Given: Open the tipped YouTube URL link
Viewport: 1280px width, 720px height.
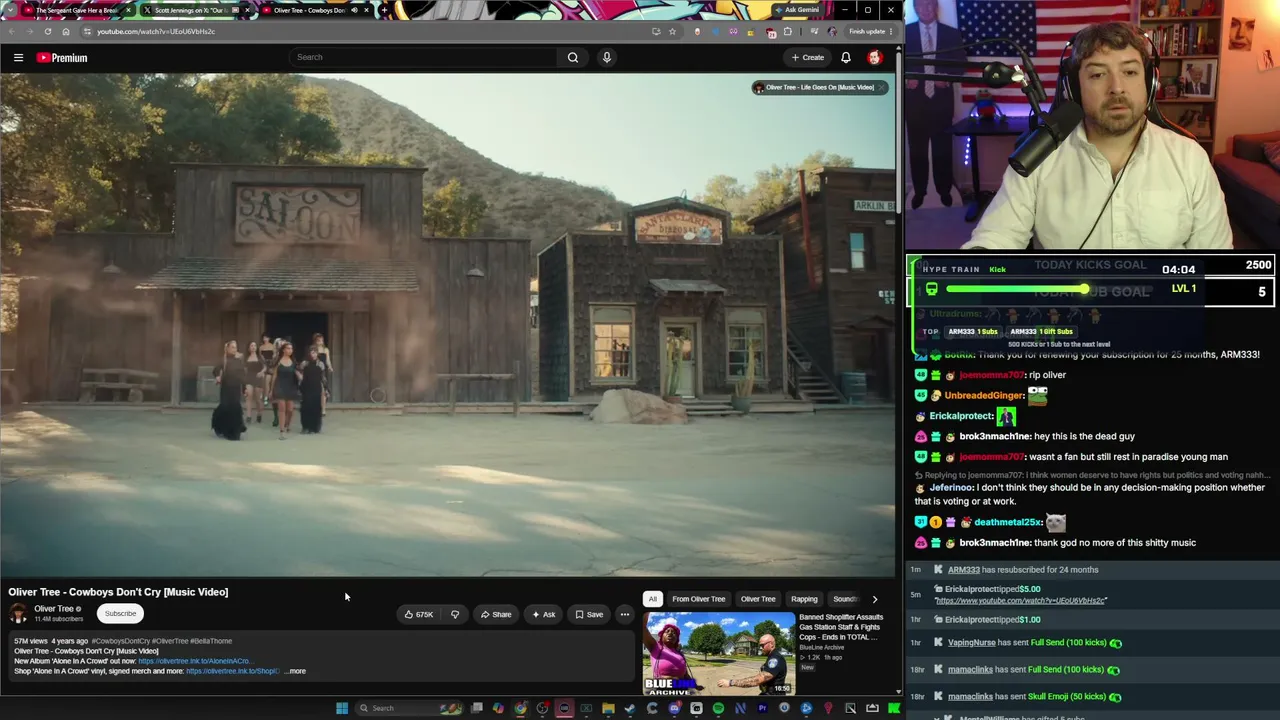Looking at the screenshot, I should 1020,601.
